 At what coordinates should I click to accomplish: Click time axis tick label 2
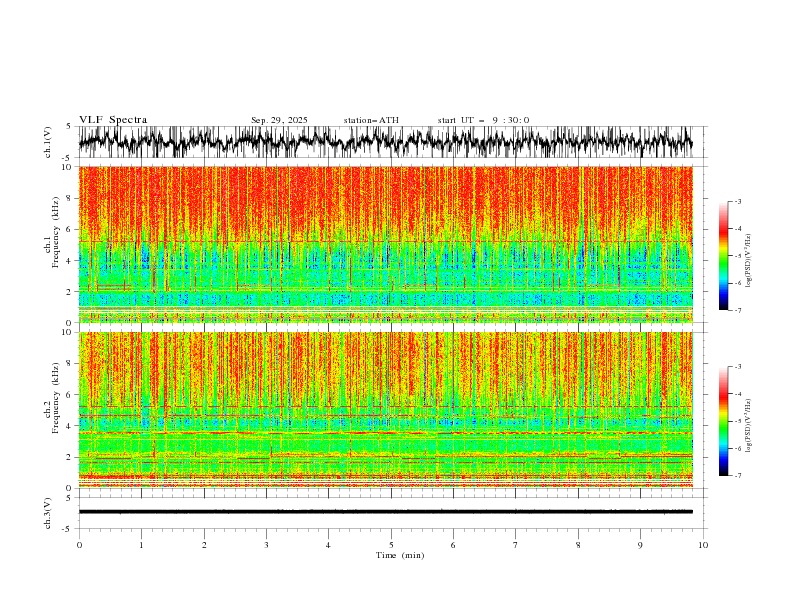click(x=204, y=545)
